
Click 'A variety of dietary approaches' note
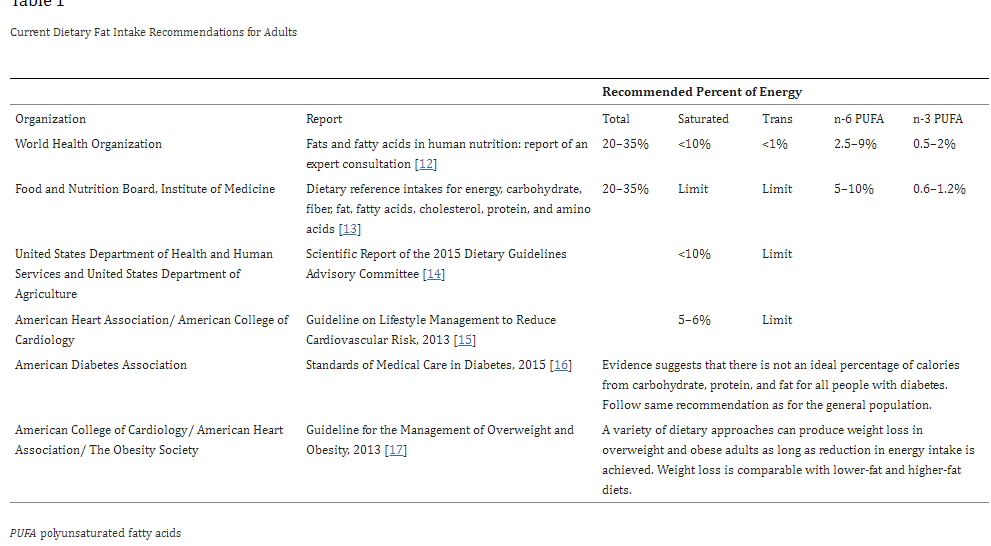coord(788,460)
